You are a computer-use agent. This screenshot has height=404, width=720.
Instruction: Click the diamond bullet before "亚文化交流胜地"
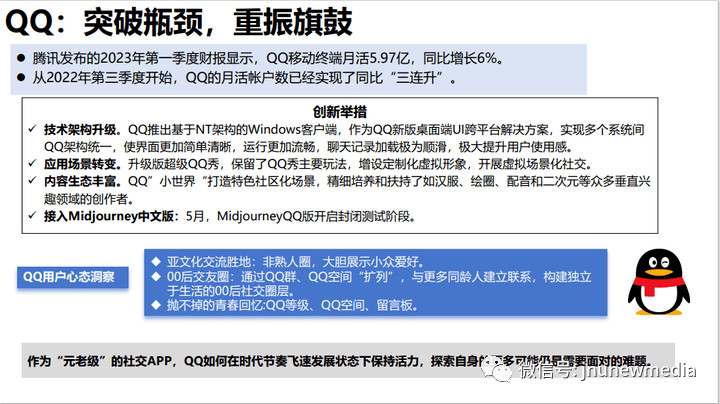point(156,262)
